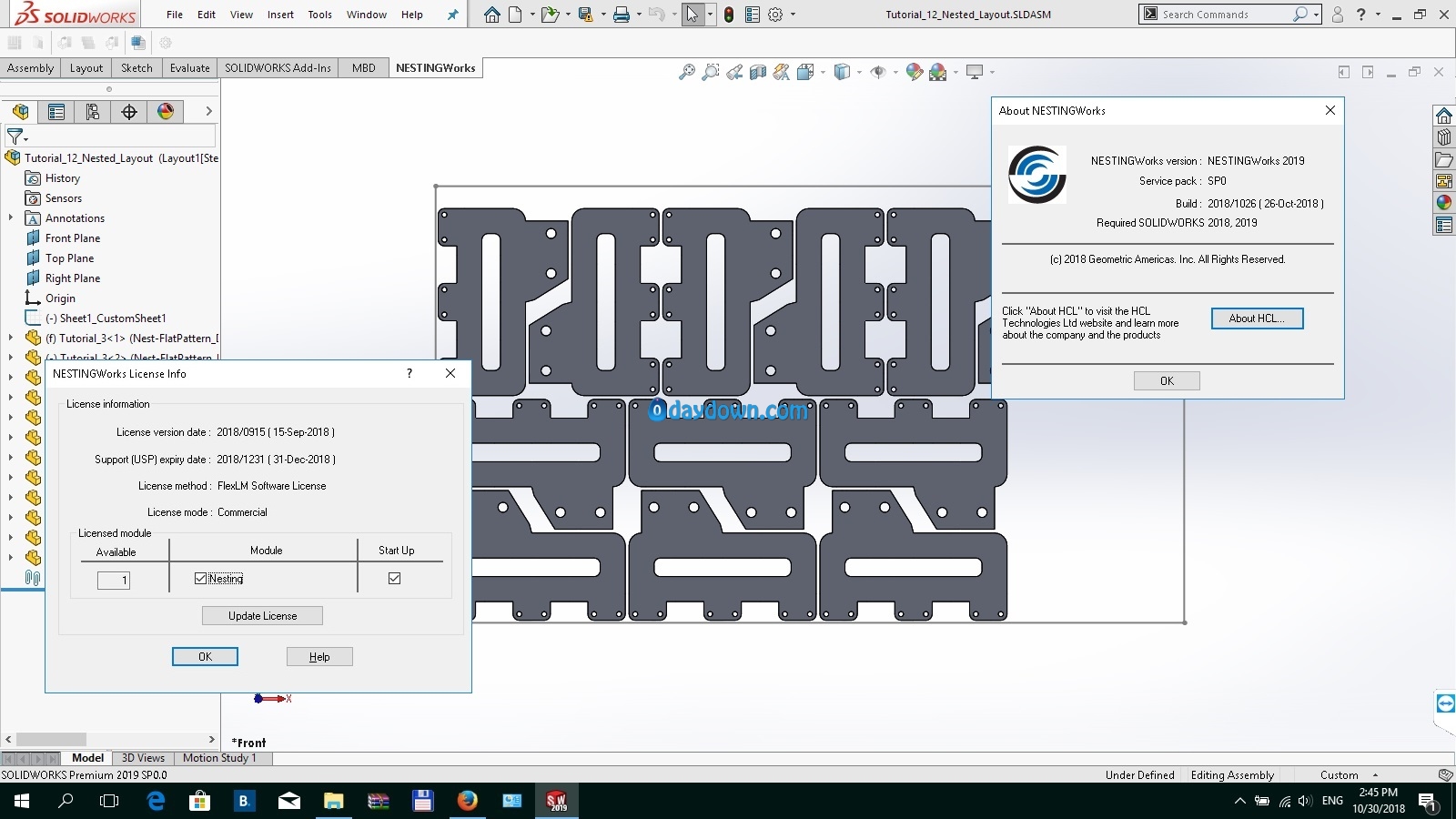The height and width of the screenshot is (819, 1456).
Task: Toggle the Nesting module checkbox
Action: [x=200, y=579]
